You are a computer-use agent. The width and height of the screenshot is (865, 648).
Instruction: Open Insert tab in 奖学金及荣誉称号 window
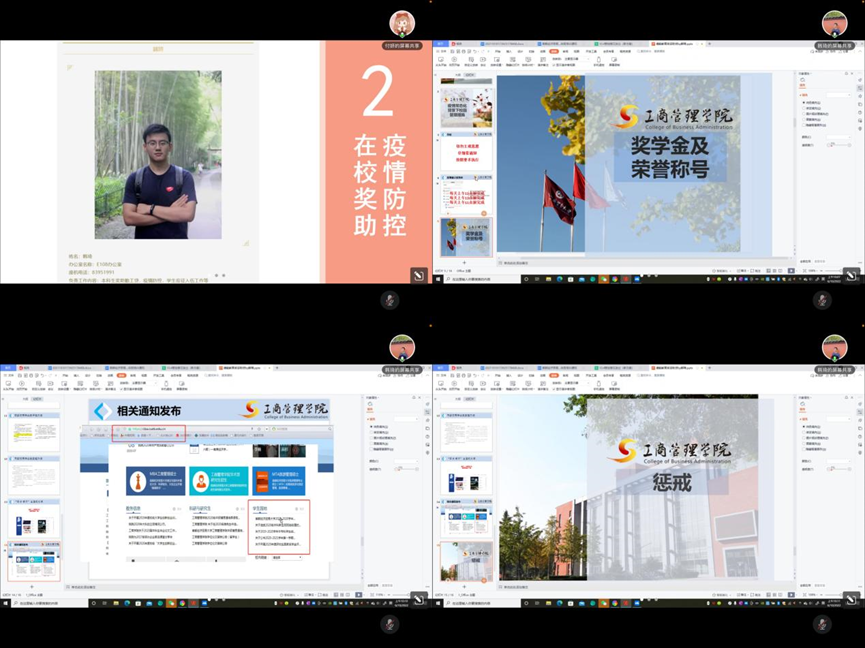click(x=509, y=51)
